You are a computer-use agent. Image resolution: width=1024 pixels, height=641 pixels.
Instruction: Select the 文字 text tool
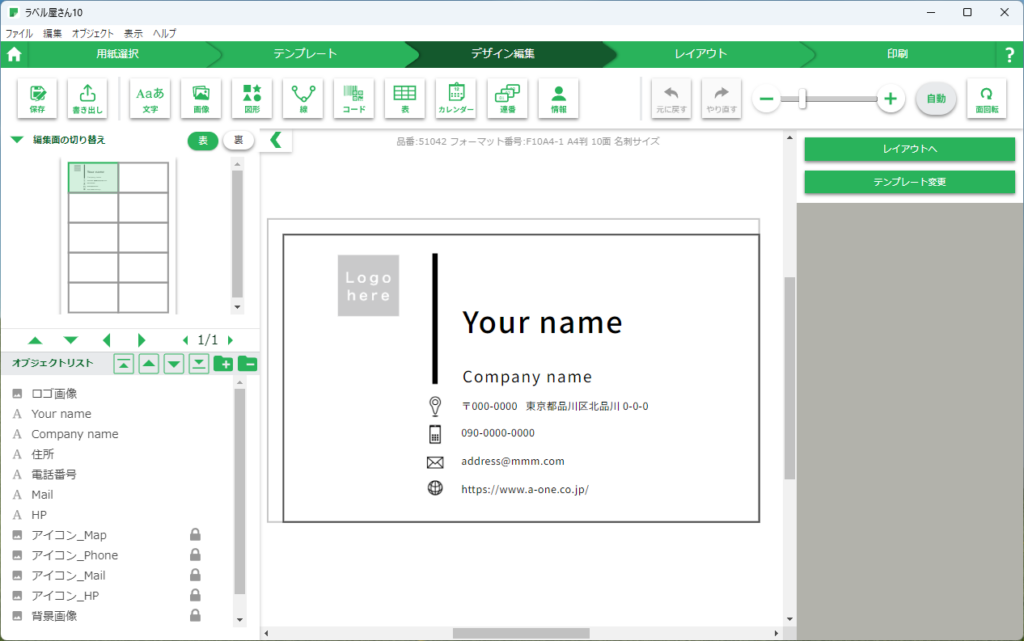pyautogui.click(x=150, y=98)
